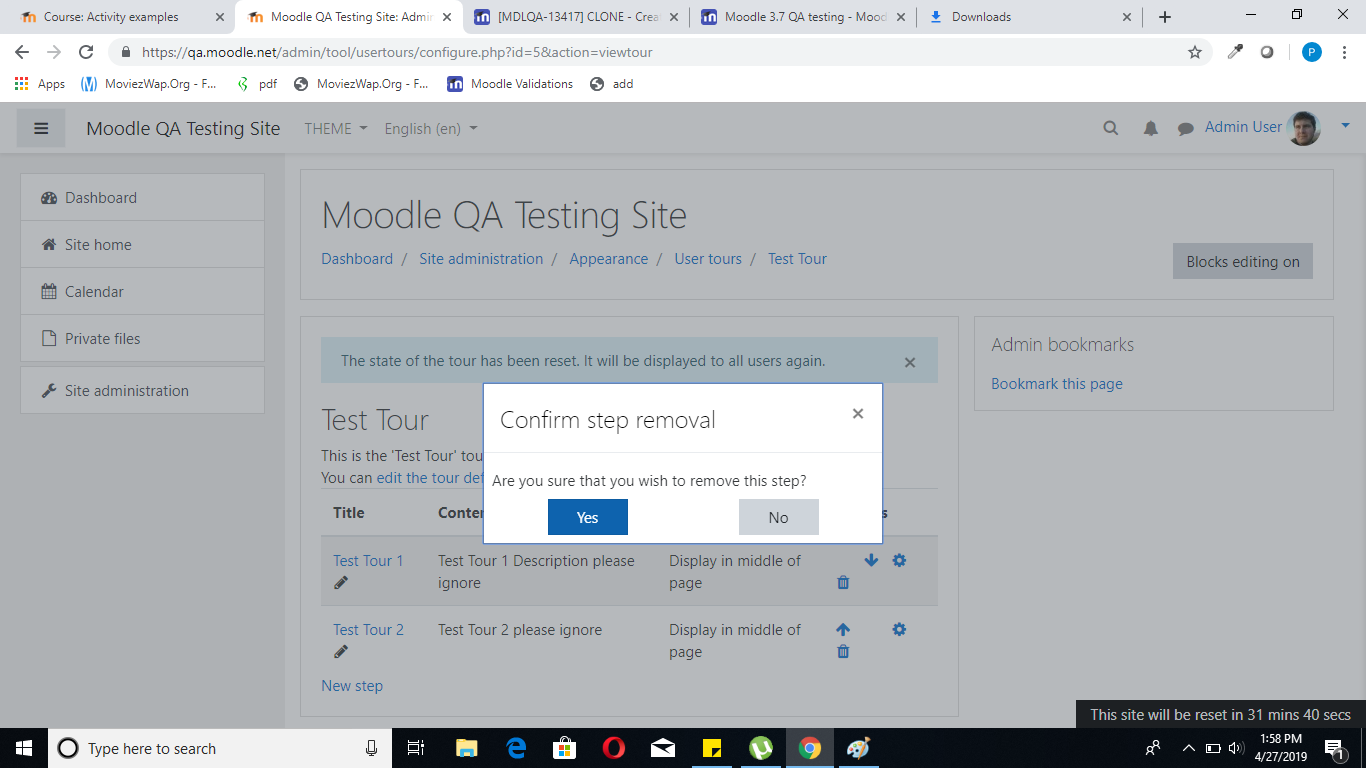Click the Dashboard breadcrumb link
Viewport: 1366px width, 768px height.
tap(357, 258)
